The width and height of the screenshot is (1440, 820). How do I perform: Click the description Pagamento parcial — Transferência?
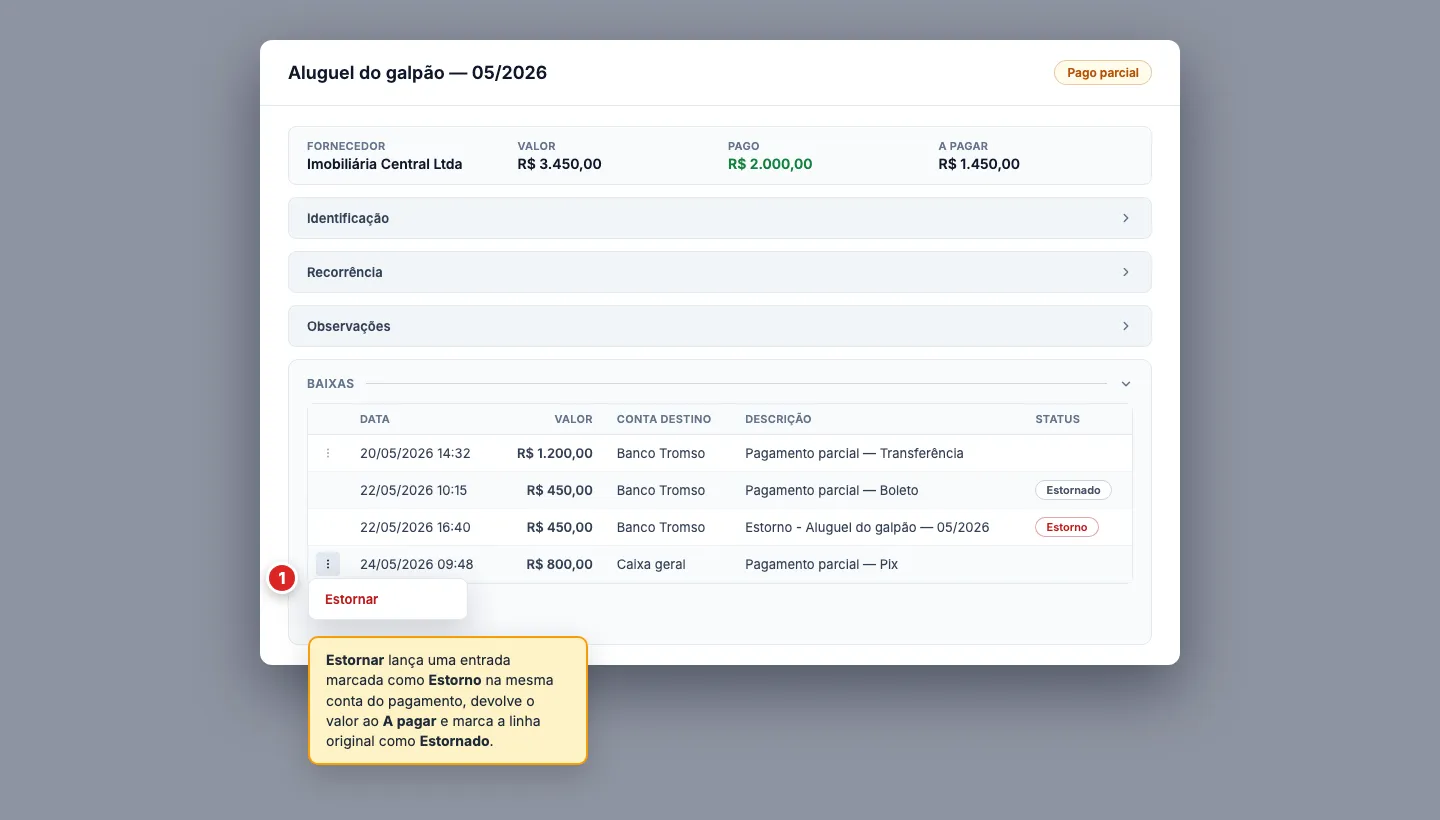pos(854,453)
